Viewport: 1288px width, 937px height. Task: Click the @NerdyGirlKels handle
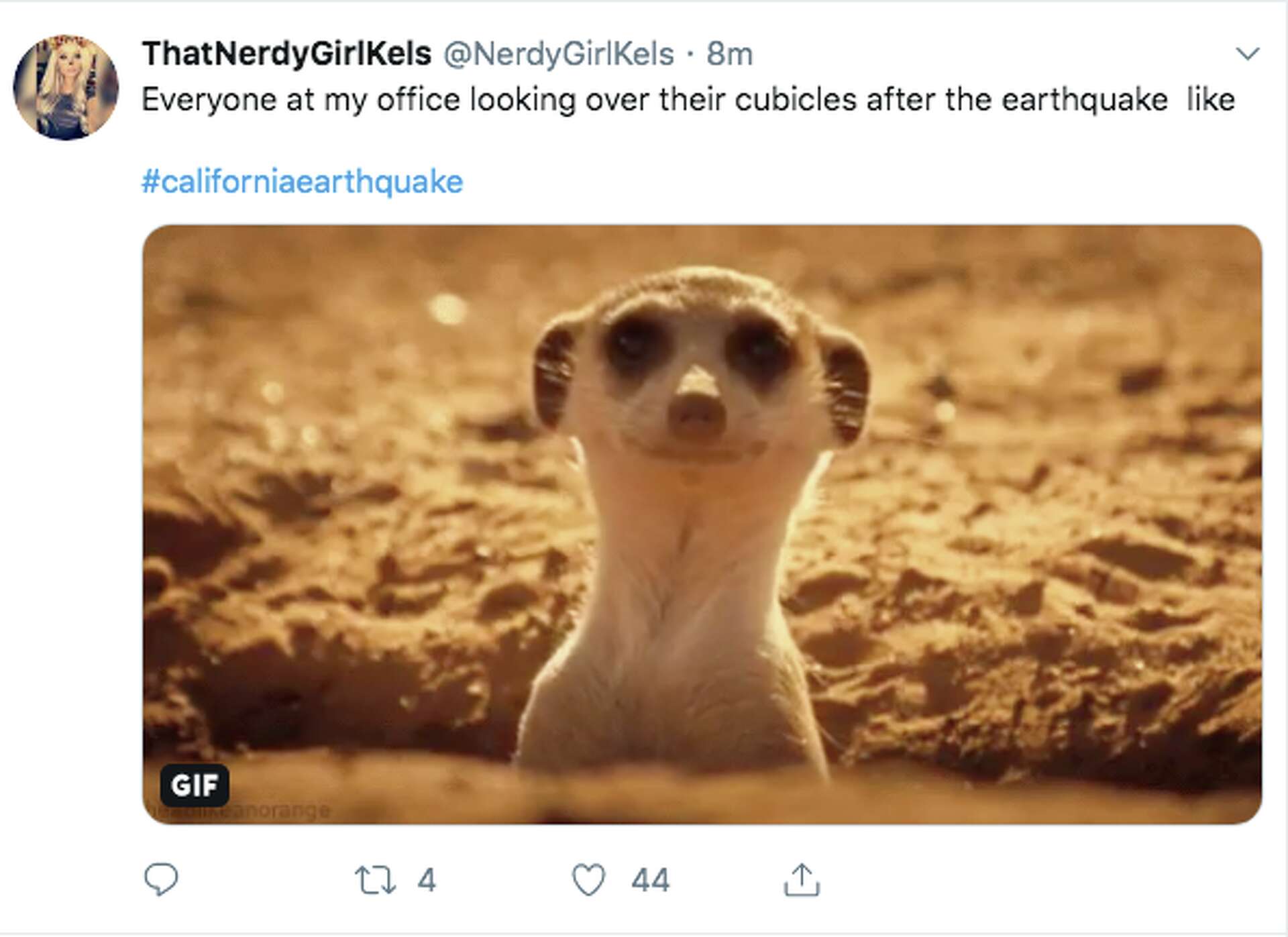tap(558, 54)
